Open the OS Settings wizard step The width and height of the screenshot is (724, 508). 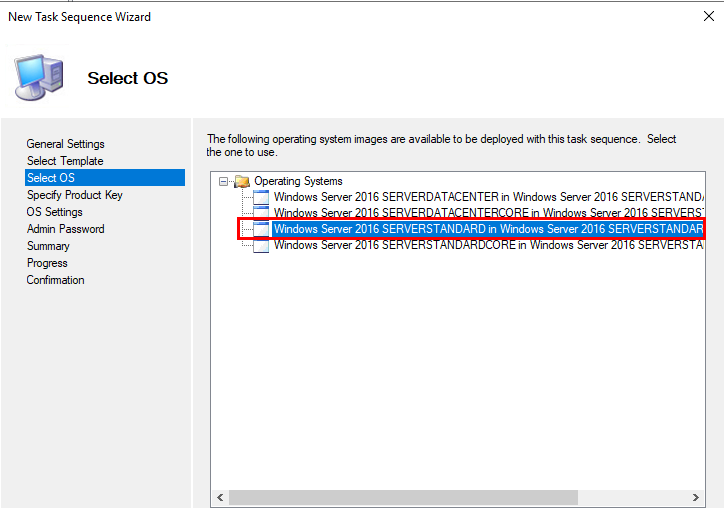54,212
